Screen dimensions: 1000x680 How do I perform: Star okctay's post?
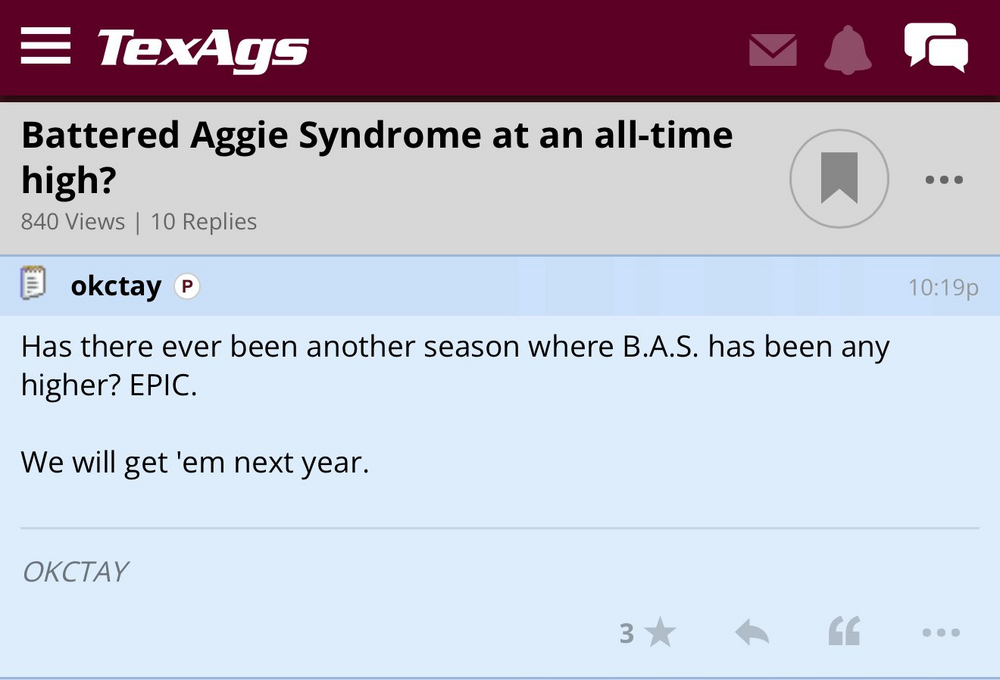pos(659,632)
